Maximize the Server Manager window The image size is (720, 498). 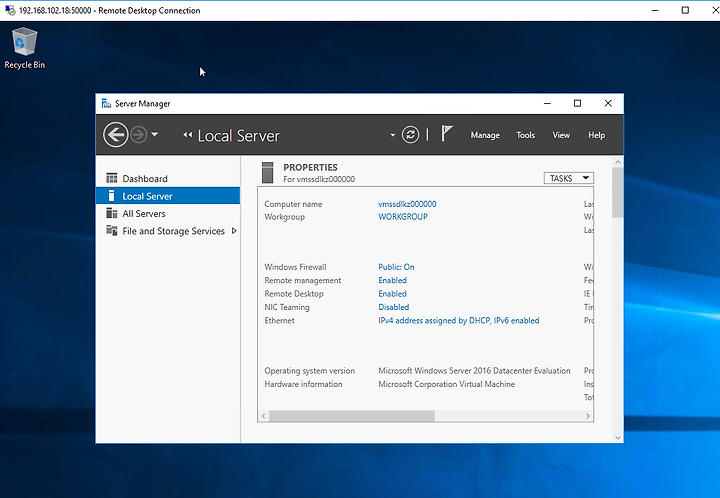click(577, 103)
